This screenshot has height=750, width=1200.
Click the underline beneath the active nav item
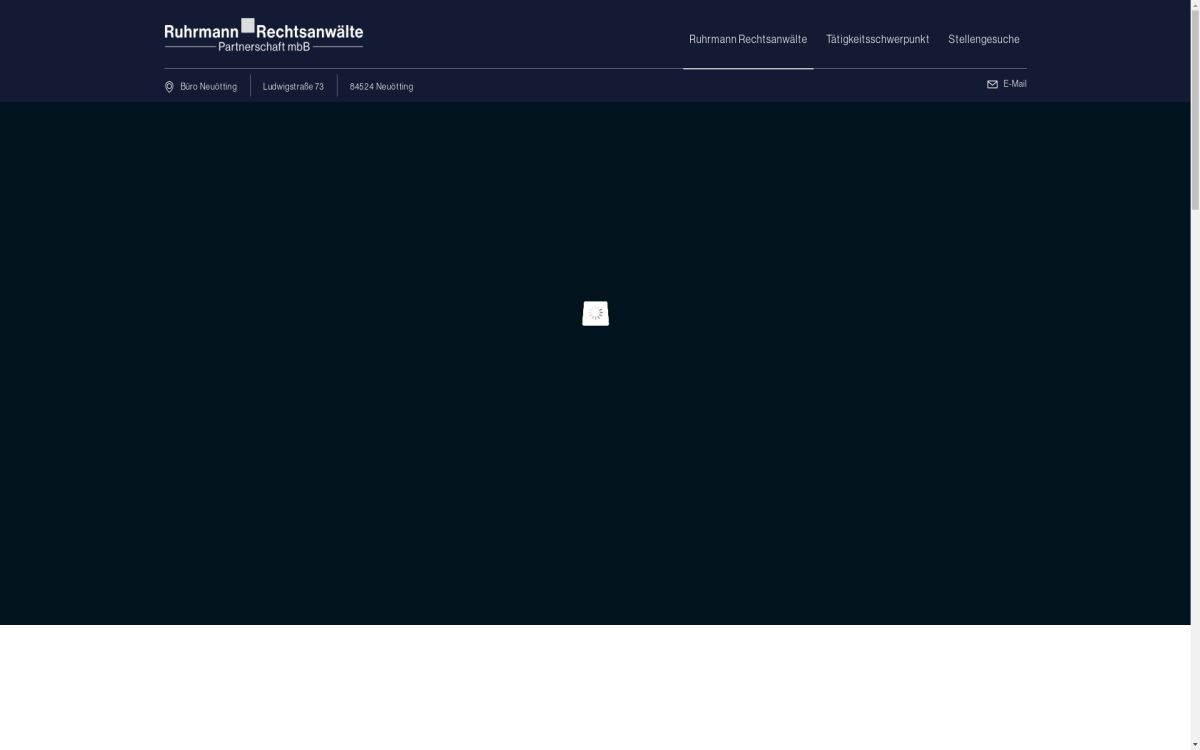pos(747,68)
